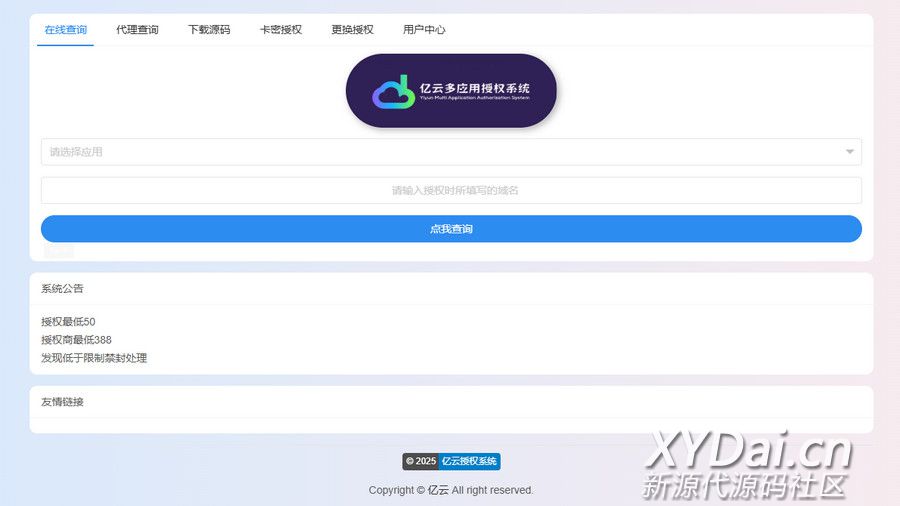Image resolution: width=900 pixels, height=506 pixels.
Task: Expand the 请选择应用 dropdown arrow
Action: [849, 152]
